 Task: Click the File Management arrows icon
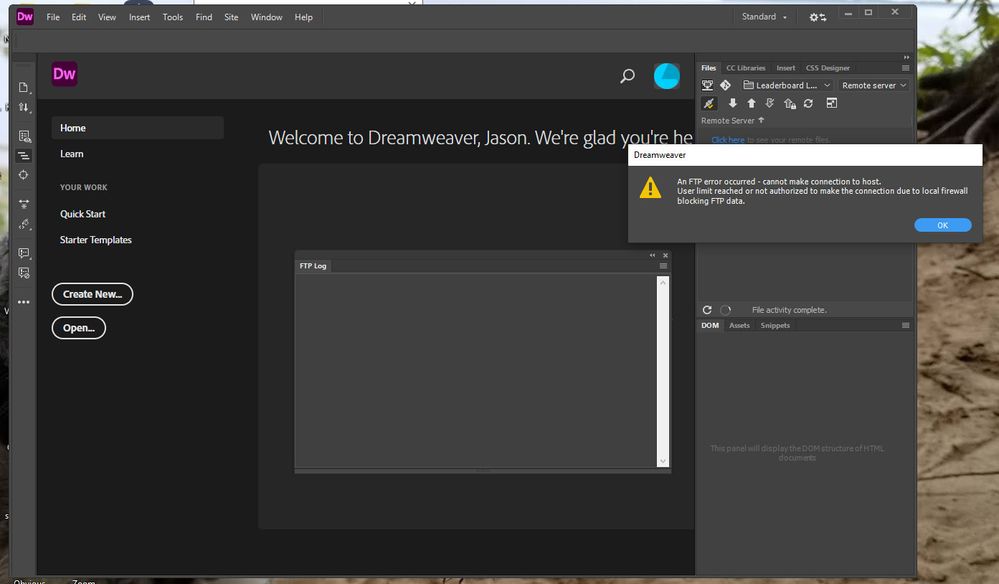24,107
